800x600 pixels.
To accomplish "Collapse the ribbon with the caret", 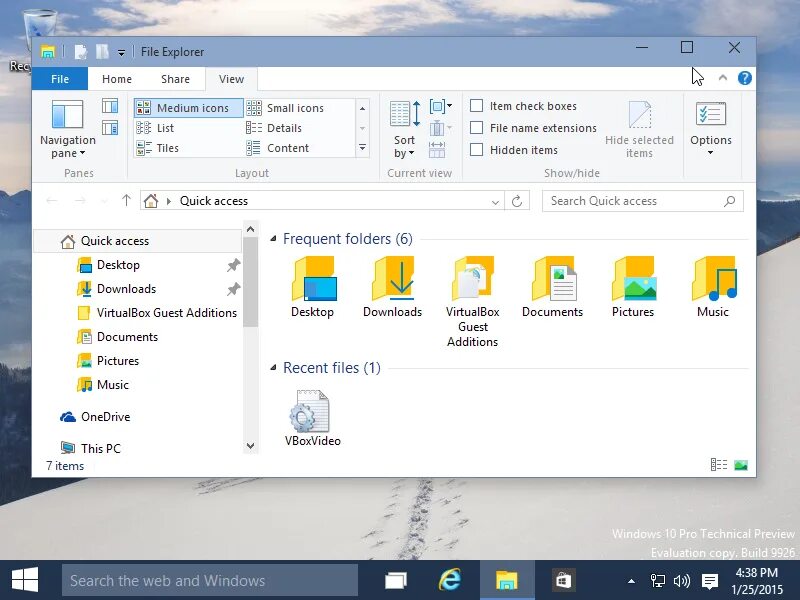I will click(x=722, y=78).
